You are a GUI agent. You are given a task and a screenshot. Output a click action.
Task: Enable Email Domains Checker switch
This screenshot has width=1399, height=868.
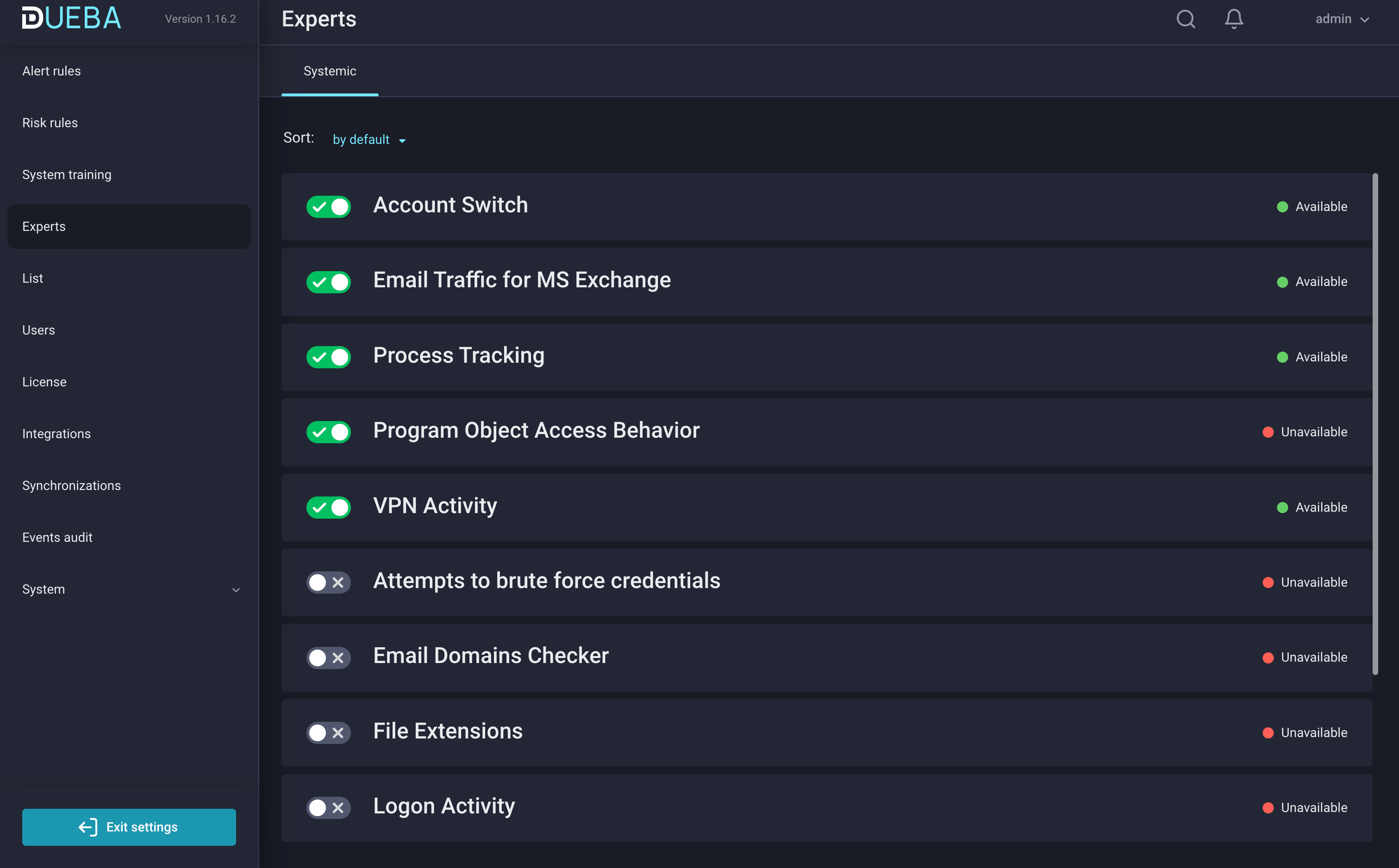coord(329,657)
